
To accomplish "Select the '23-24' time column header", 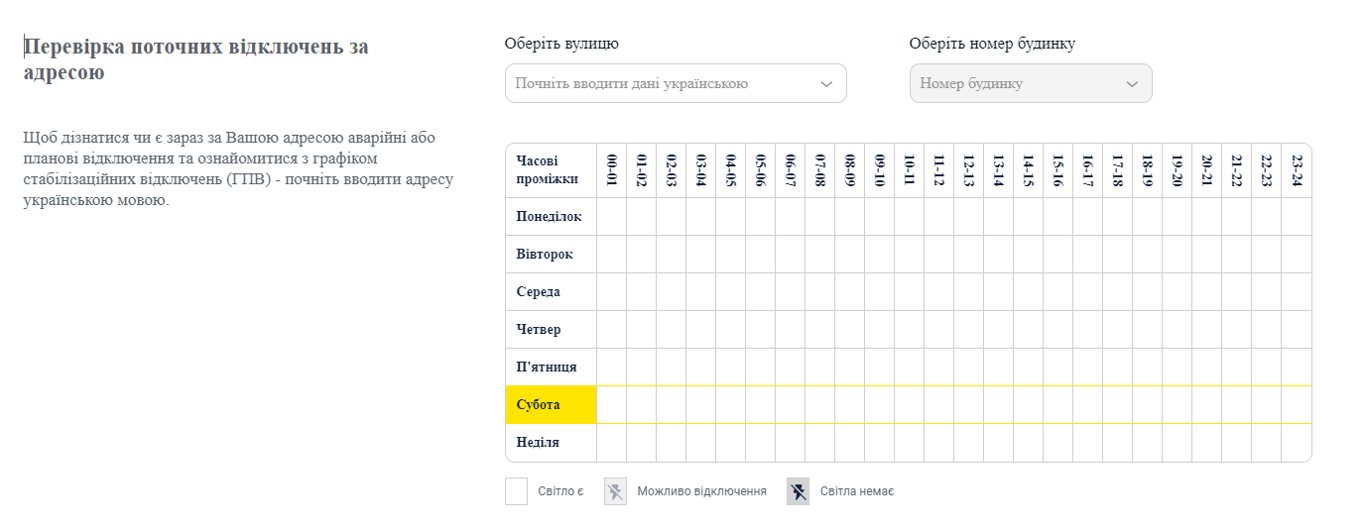I will 1296,171.
